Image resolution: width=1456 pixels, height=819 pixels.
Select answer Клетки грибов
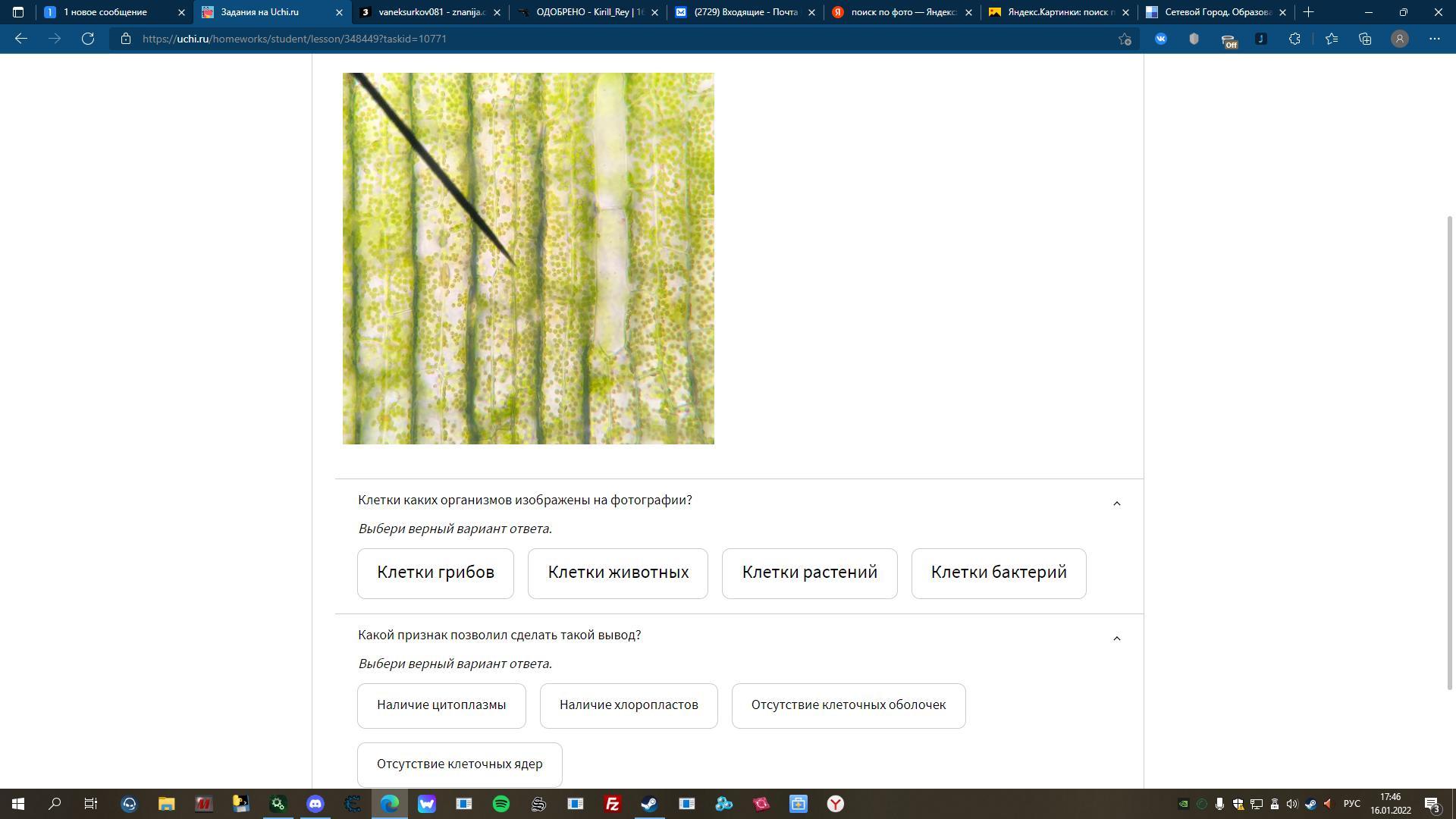435,573
